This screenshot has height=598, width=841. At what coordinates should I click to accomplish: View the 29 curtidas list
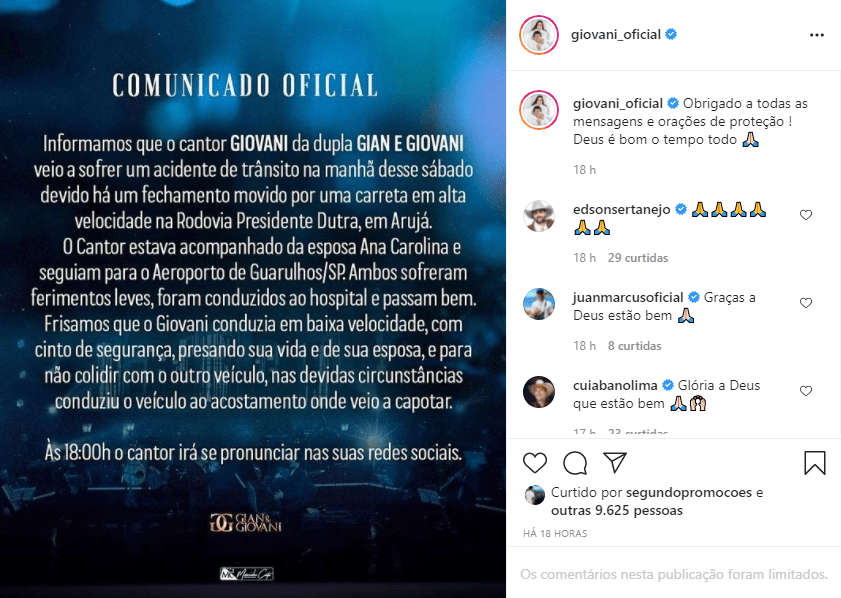[638, 258]
